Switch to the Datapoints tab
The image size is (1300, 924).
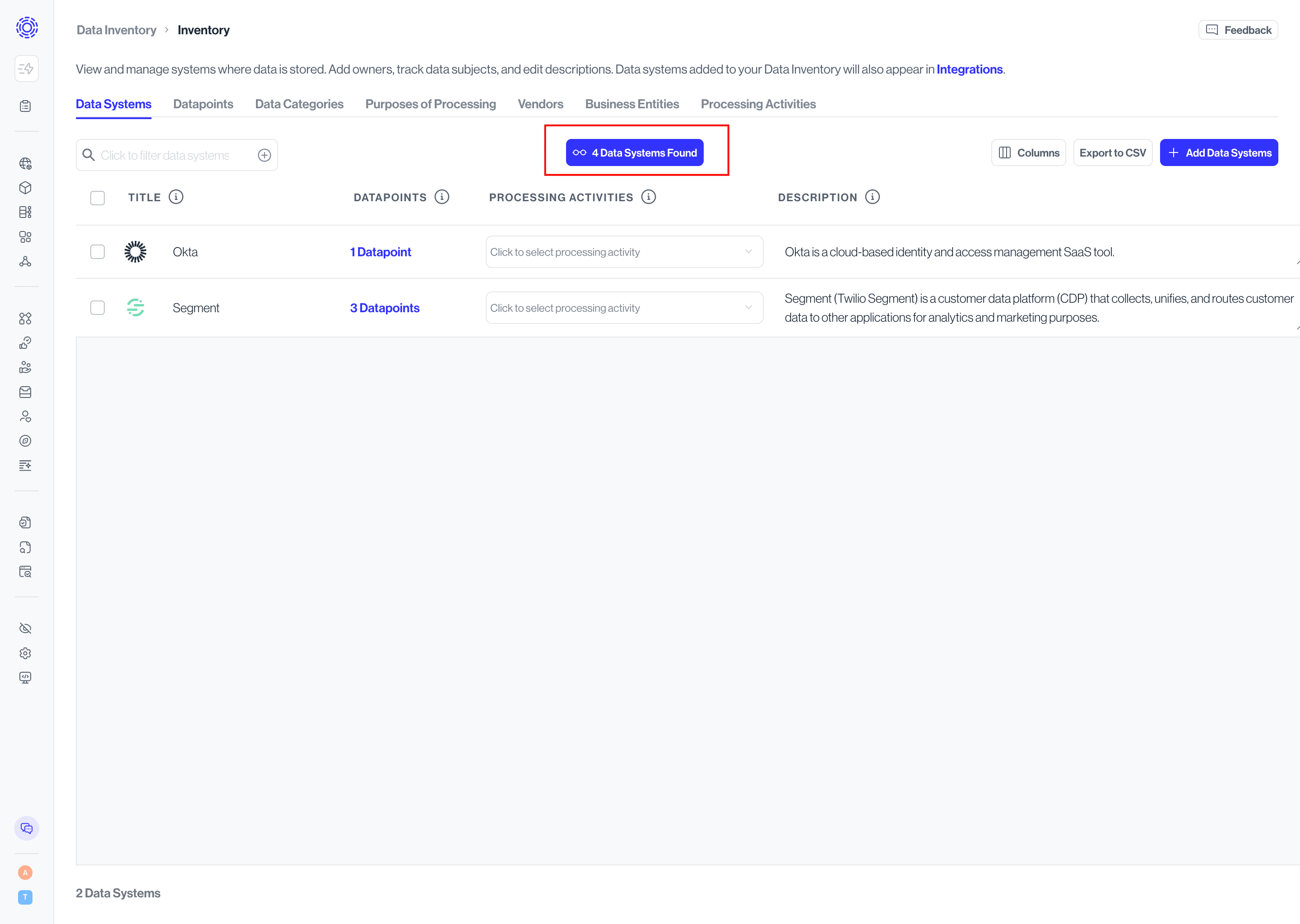tap(203, 104)
